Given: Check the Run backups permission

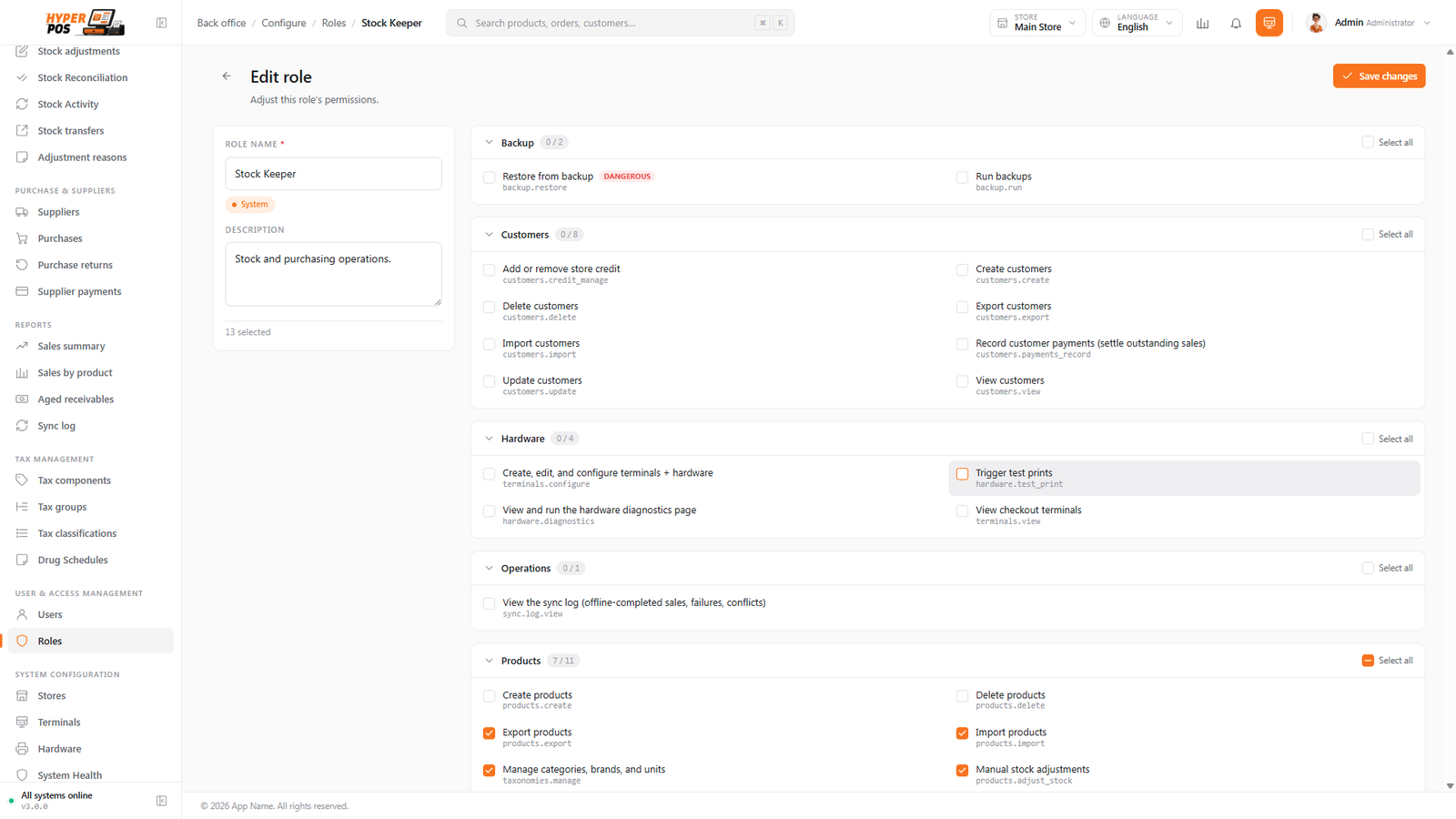Looking at the screenshot, I should pyautogui.click(x=962, y=177).
